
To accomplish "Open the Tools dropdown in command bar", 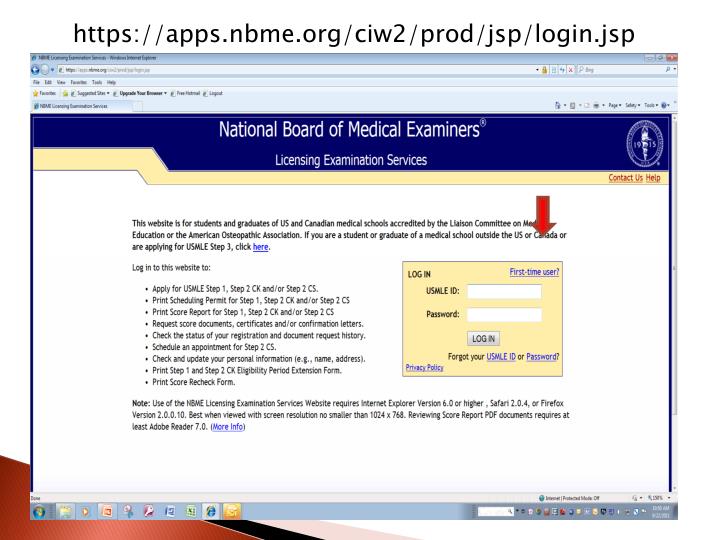I will (x=651, y=106).
